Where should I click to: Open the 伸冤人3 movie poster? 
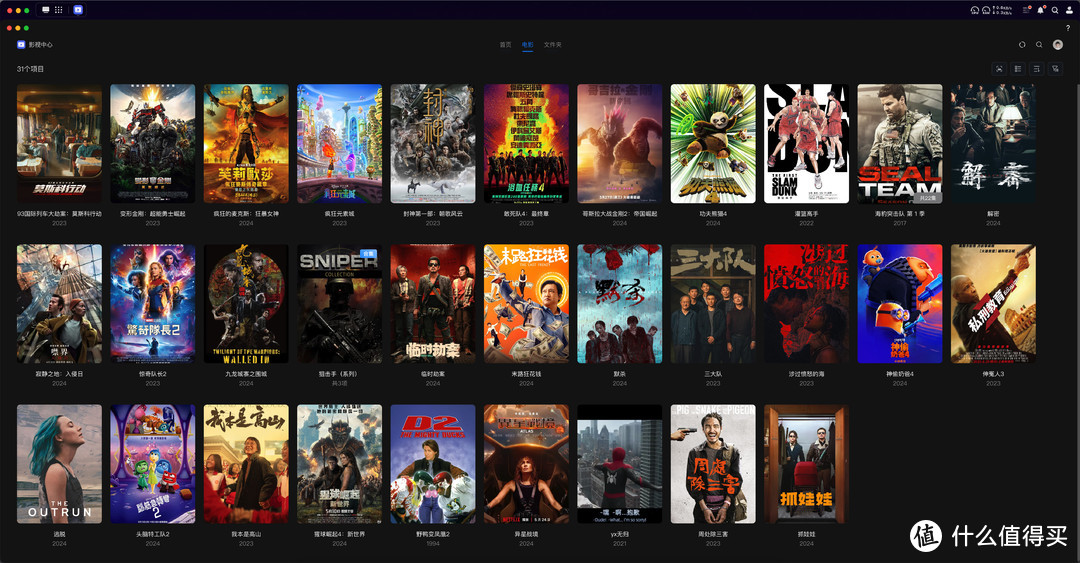[x=993, y=303]
